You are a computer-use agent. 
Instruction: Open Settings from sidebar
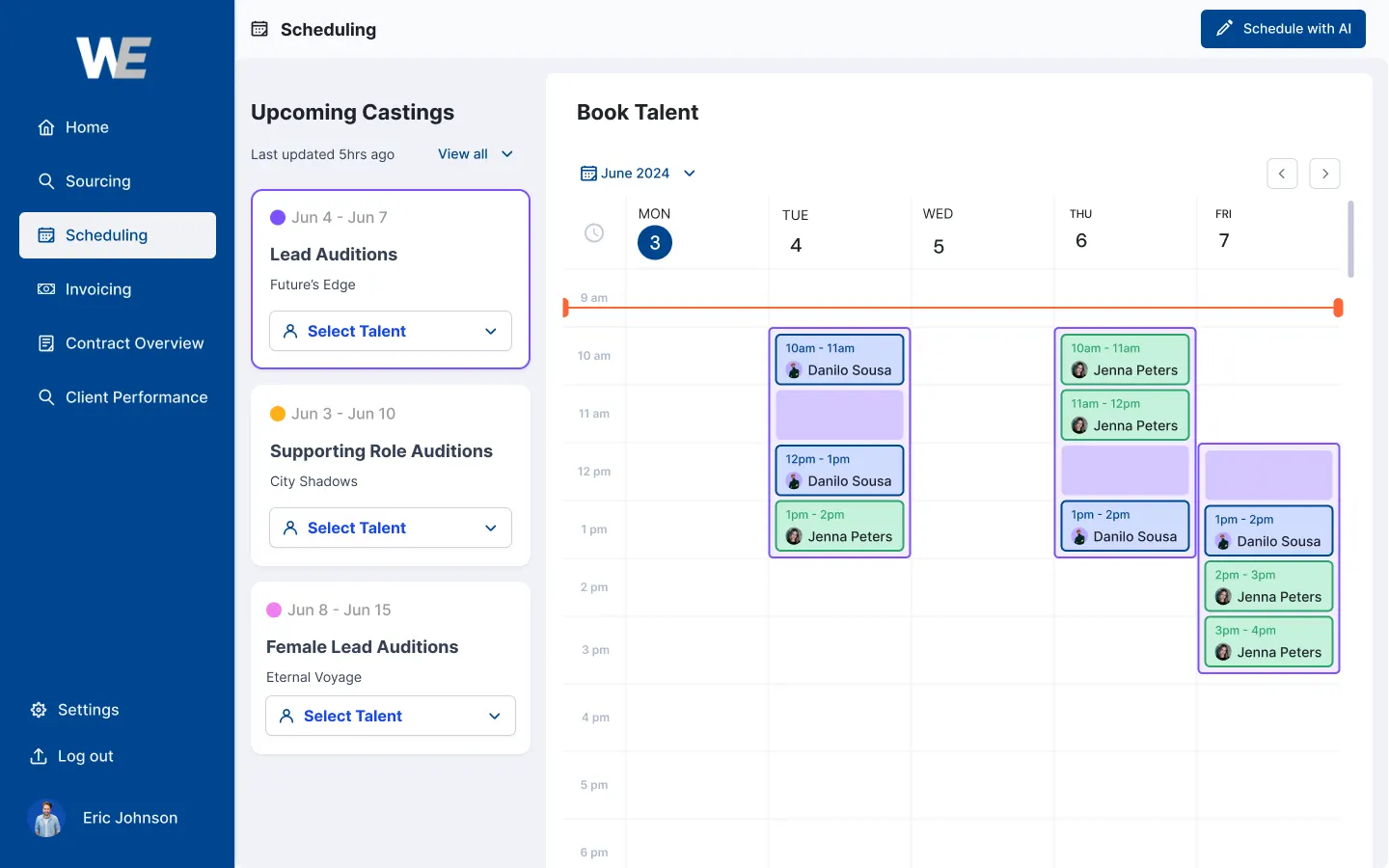coord(75,710)
